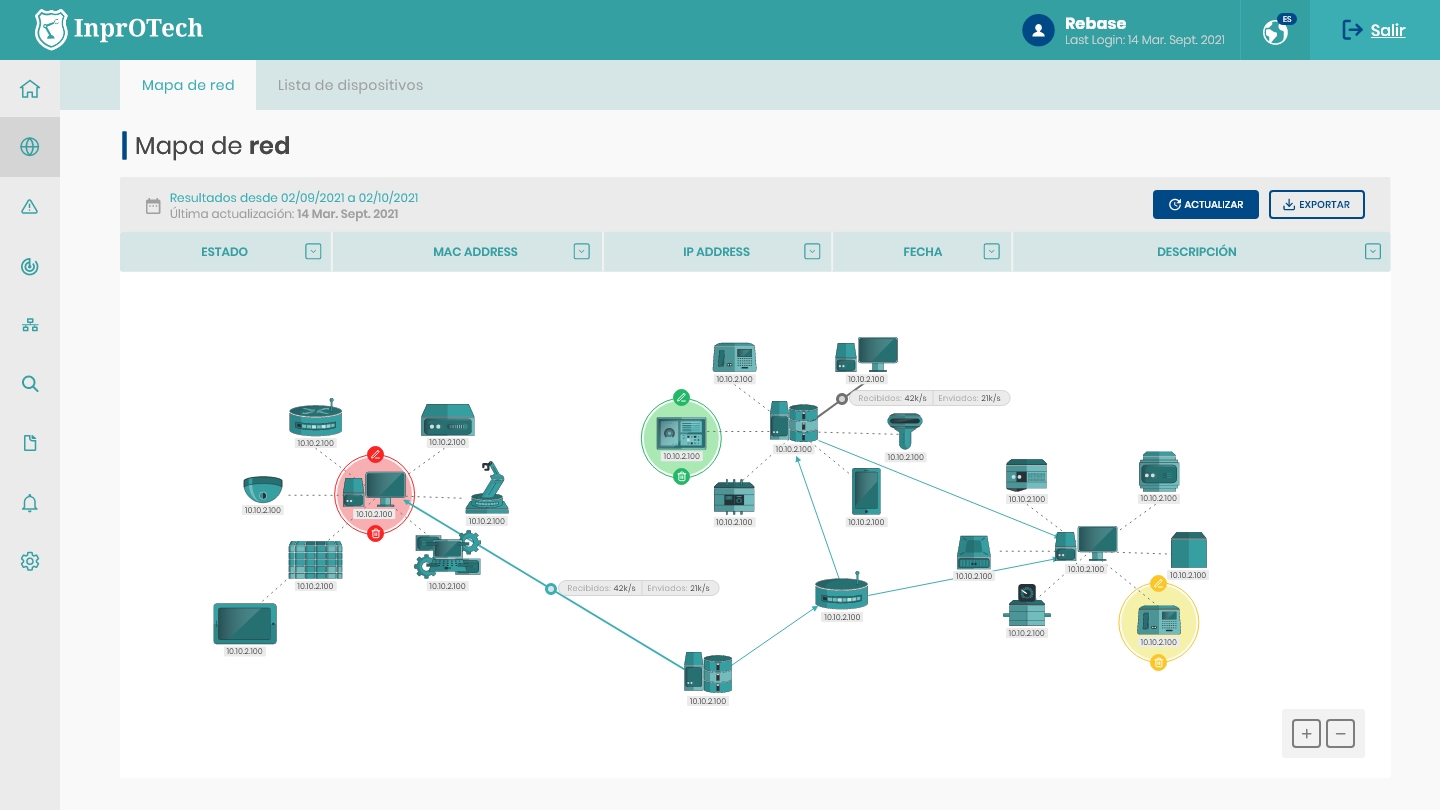This screenshot has width=1440, height=810.
Task: Expand the ESTADO column filter
Action: click(x=313, y=252)
